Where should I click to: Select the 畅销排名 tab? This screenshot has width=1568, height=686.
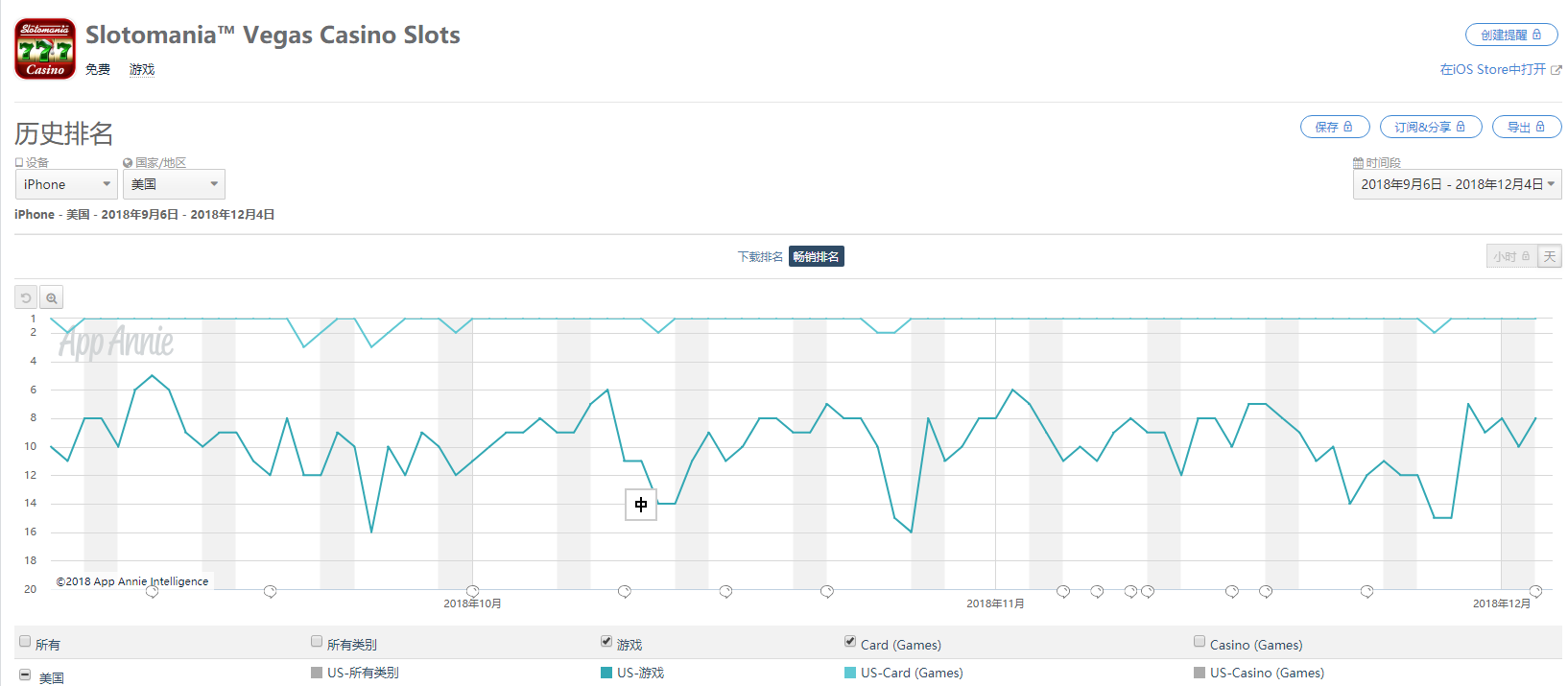(816, 257)
